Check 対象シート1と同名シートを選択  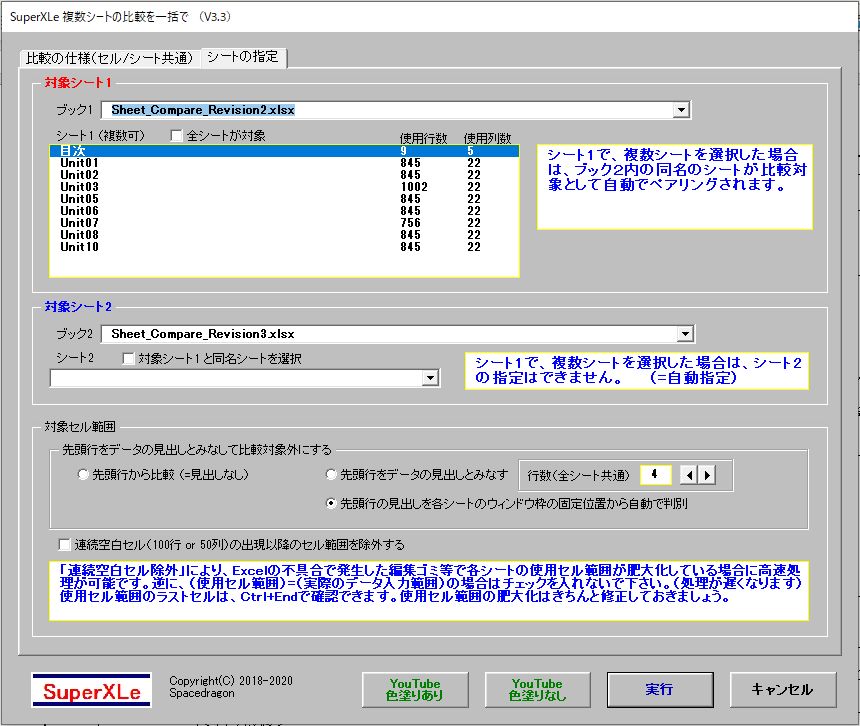point(128,359)
